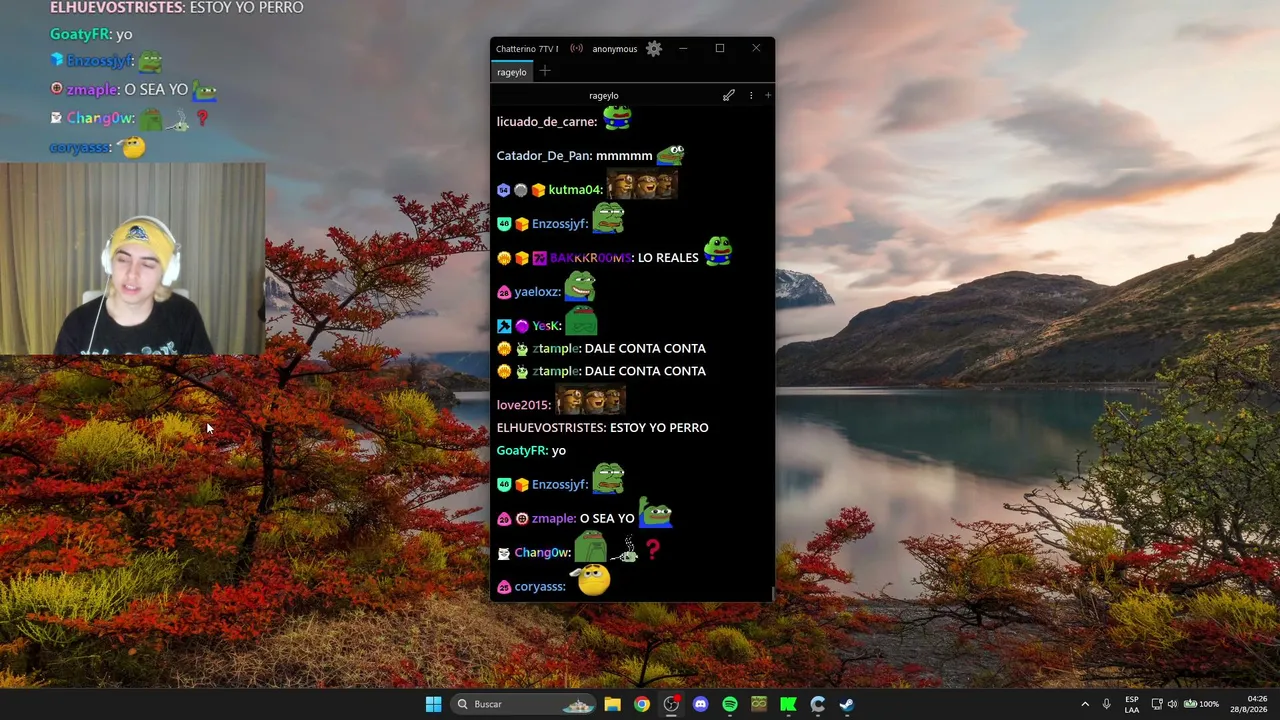Click Enzossjyf name in stream chat overlay
The image size is (1280, 720).
tap(100, 61)
